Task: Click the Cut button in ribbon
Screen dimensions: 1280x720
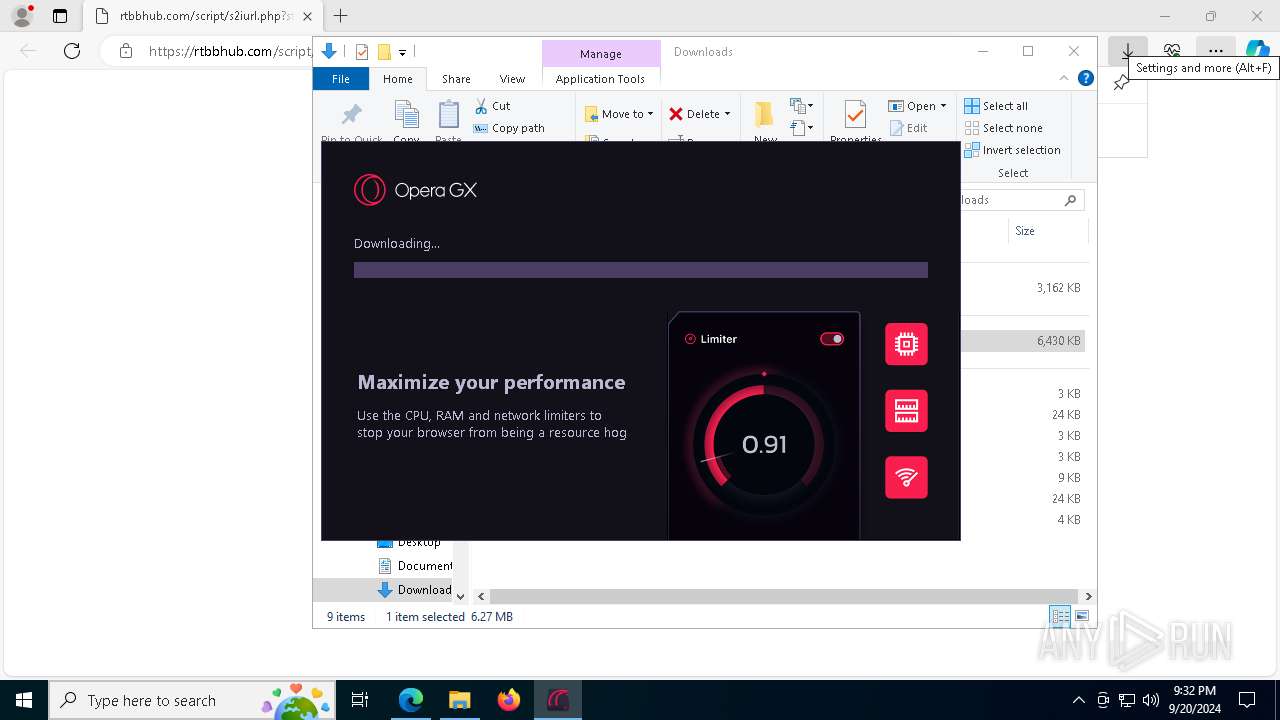Action: pyautogui.click(x=492, y=106)
